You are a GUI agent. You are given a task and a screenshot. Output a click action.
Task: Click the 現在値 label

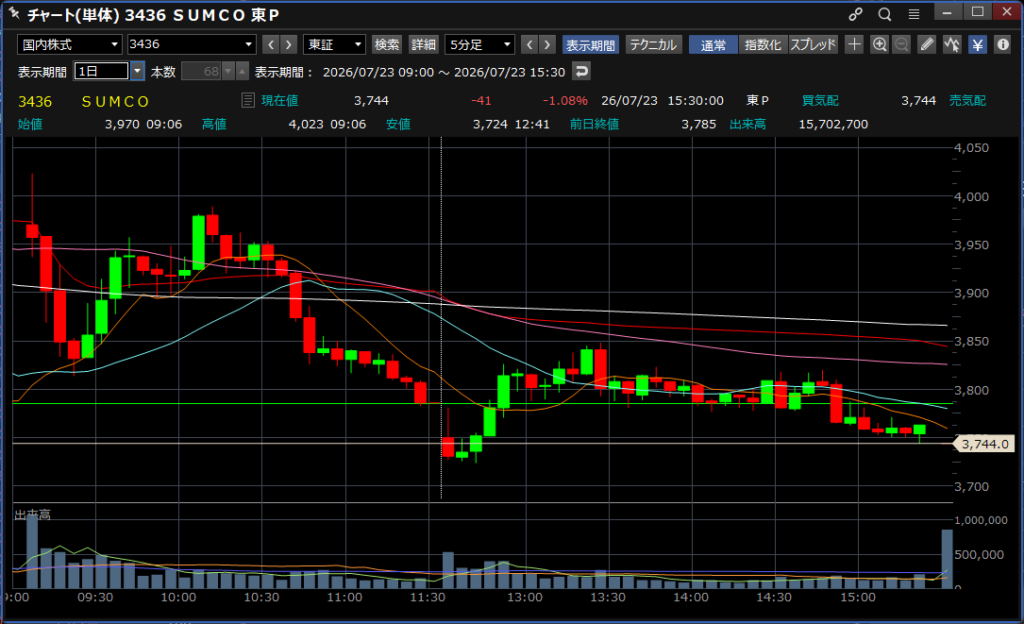tap(280, 101)
